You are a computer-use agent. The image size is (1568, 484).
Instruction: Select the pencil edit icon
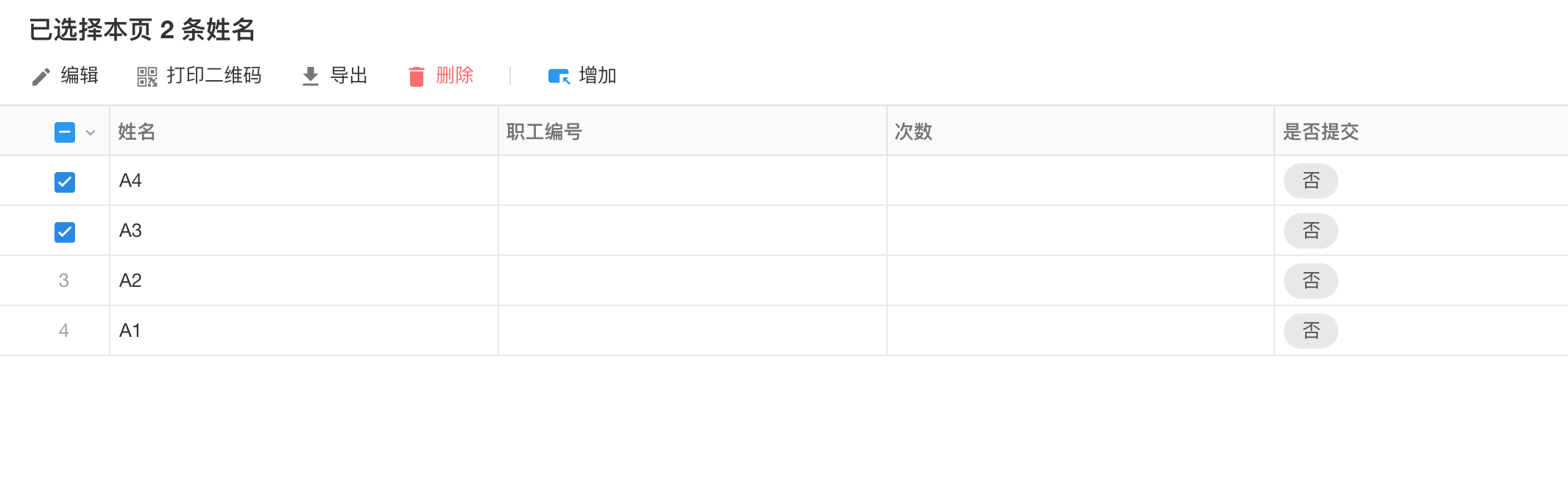tap(41, 76)
